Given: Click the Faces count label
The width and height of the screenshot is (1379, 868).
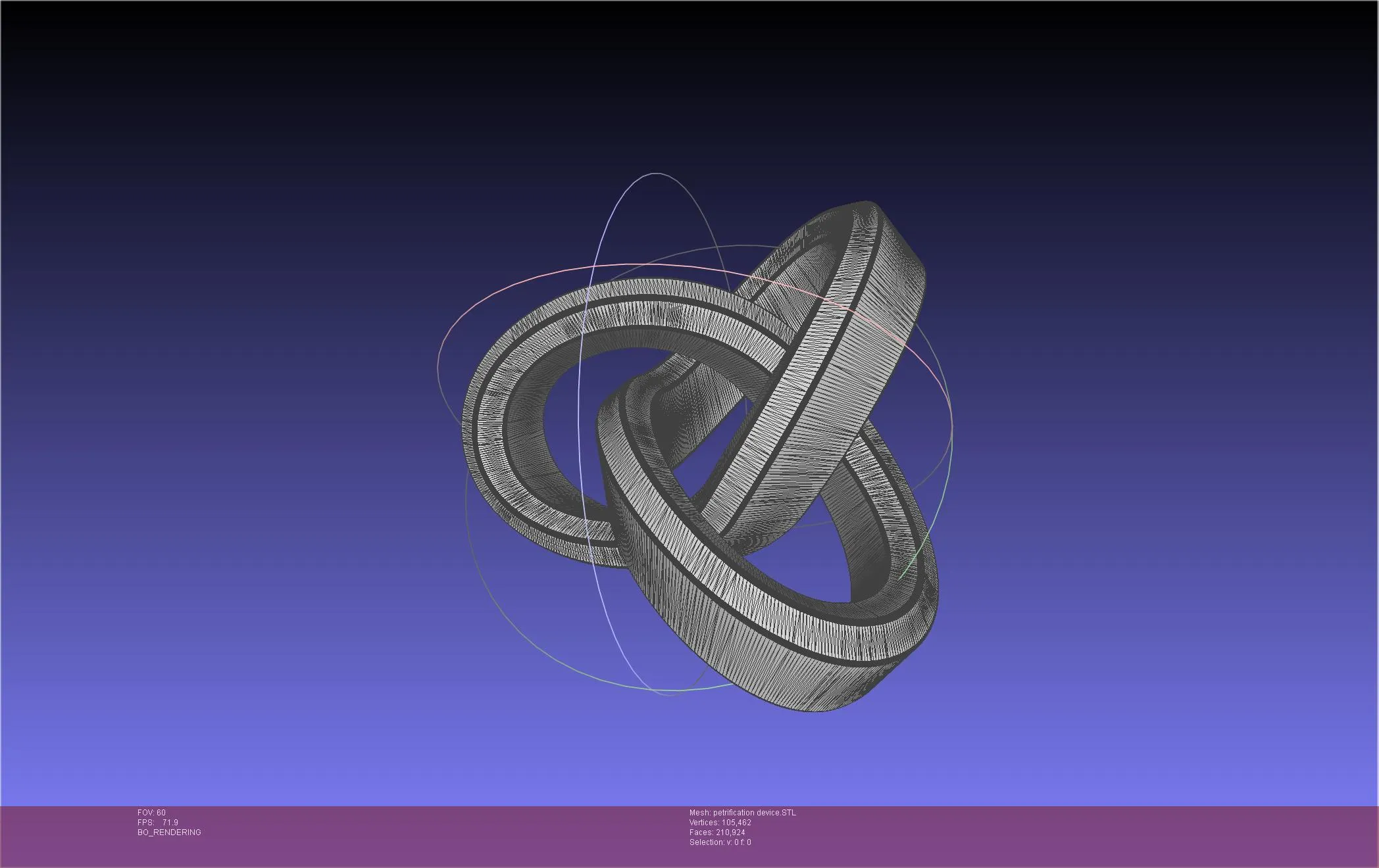Looking at the screenshot, I should click(x=717, y=832).
